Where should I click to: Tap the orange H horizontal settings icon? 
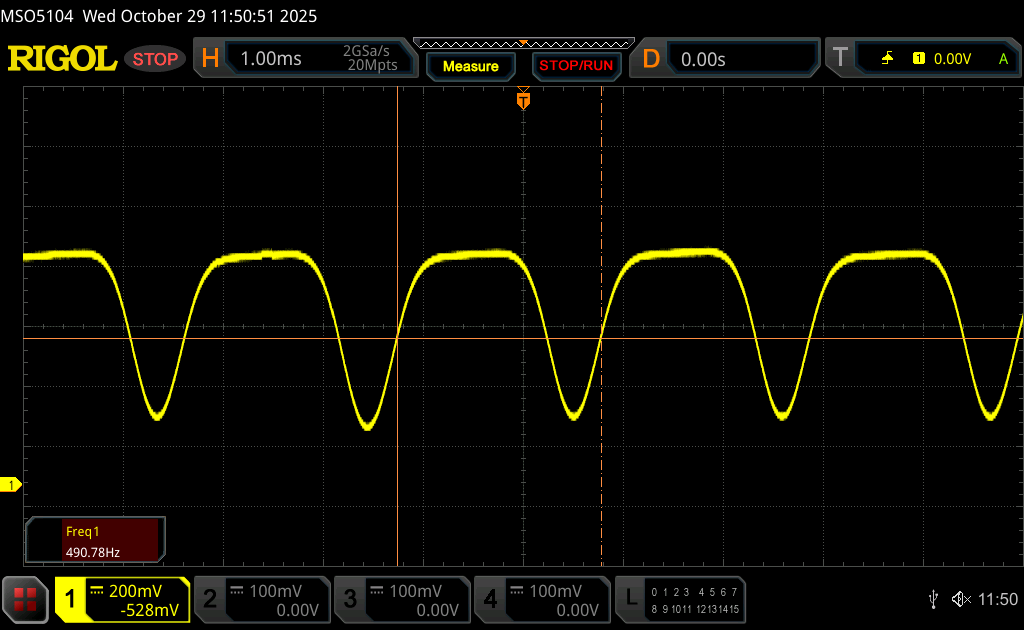[x=210, y=59]
